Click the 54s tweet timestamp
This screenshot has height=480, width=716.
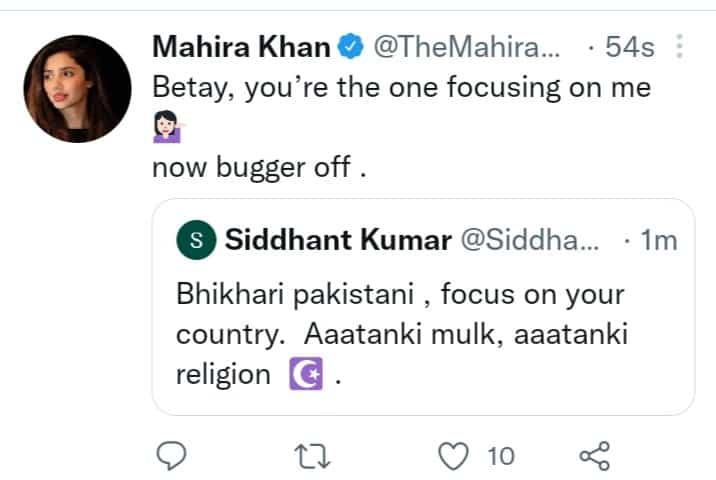coord(638,46)
